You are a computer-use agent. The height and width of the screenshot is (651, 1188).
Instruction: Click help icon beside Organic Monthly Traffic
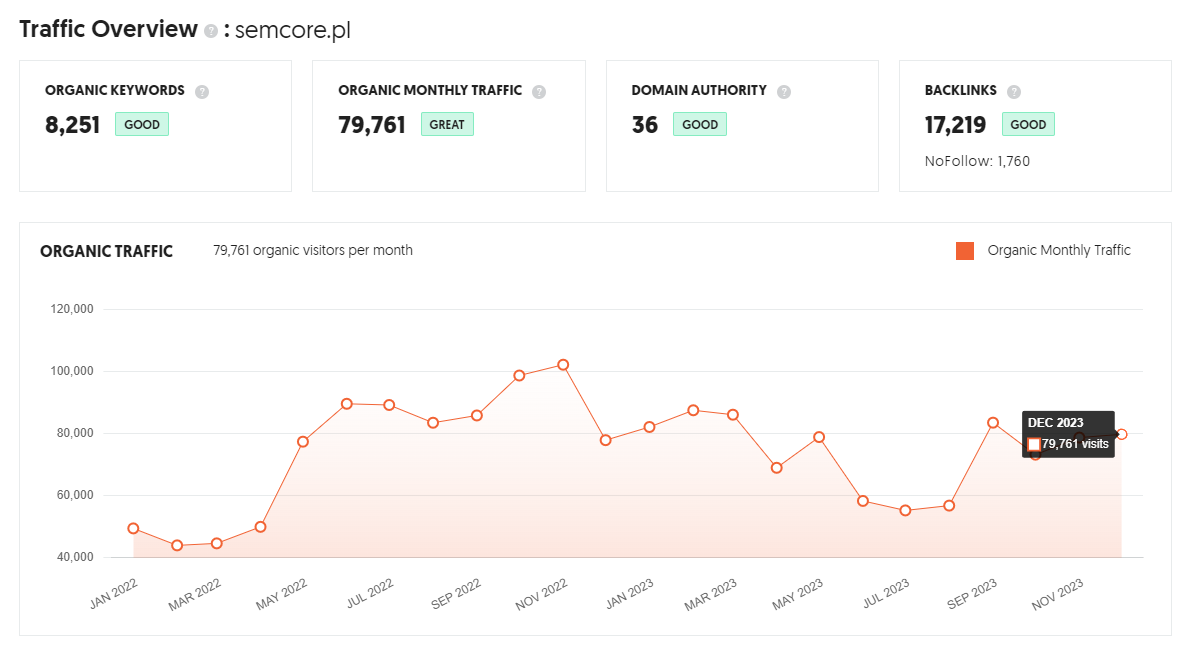tap(539, 92)
